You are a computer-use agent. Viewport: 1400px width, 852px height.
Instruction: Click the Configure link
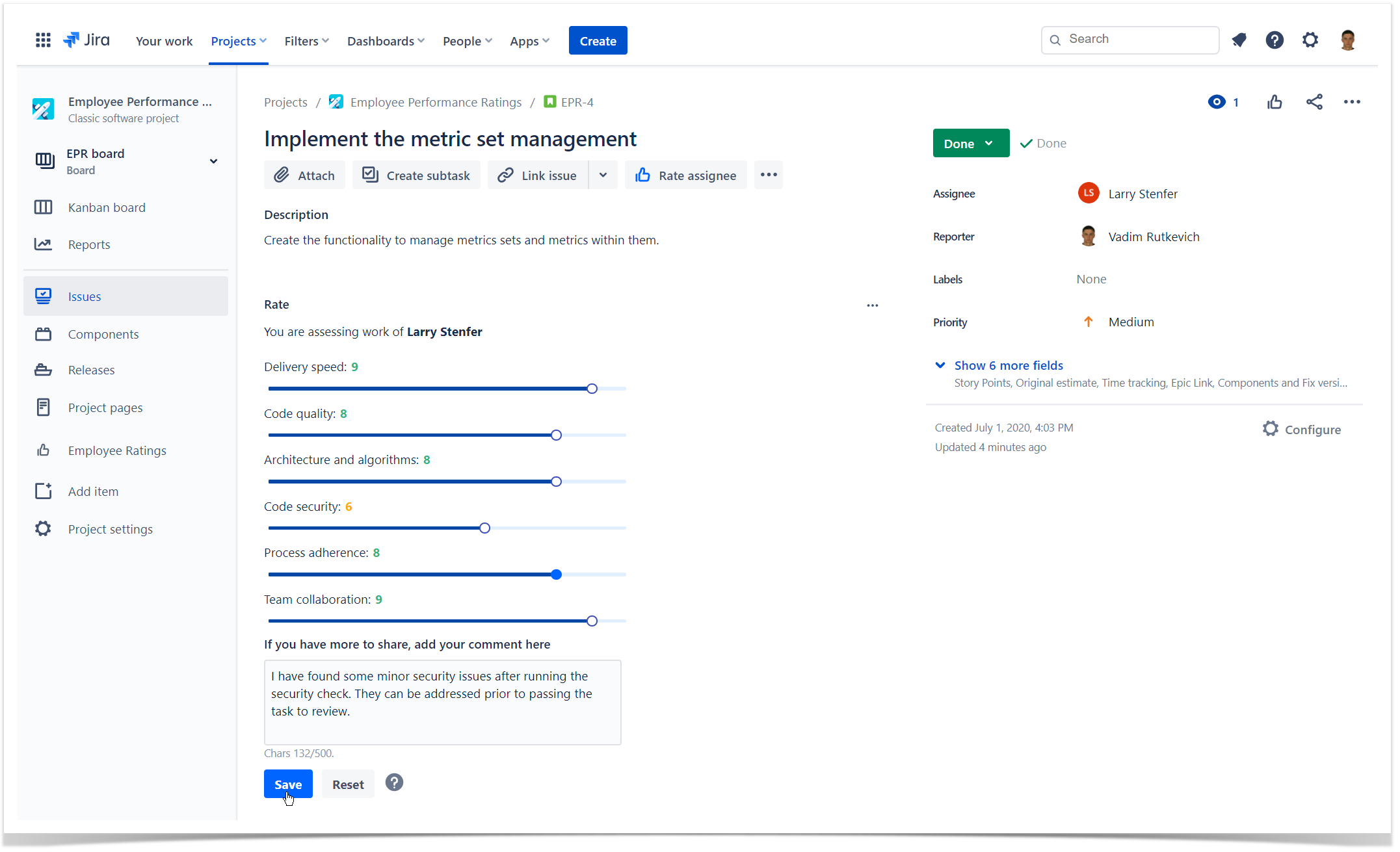pyautogui.click(x=1312, y=430)
